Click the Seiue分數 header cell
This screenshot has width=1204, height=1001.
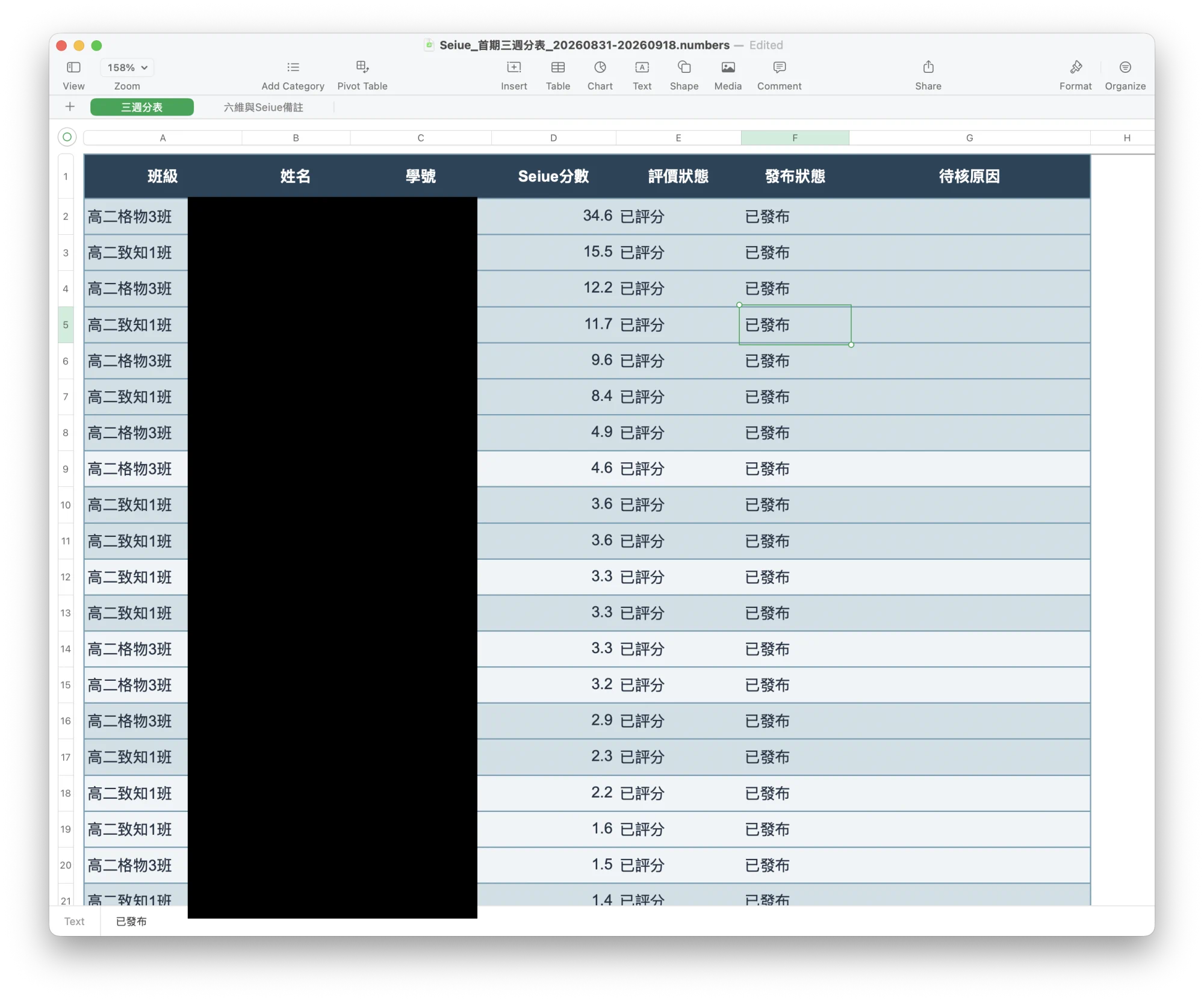554,176
